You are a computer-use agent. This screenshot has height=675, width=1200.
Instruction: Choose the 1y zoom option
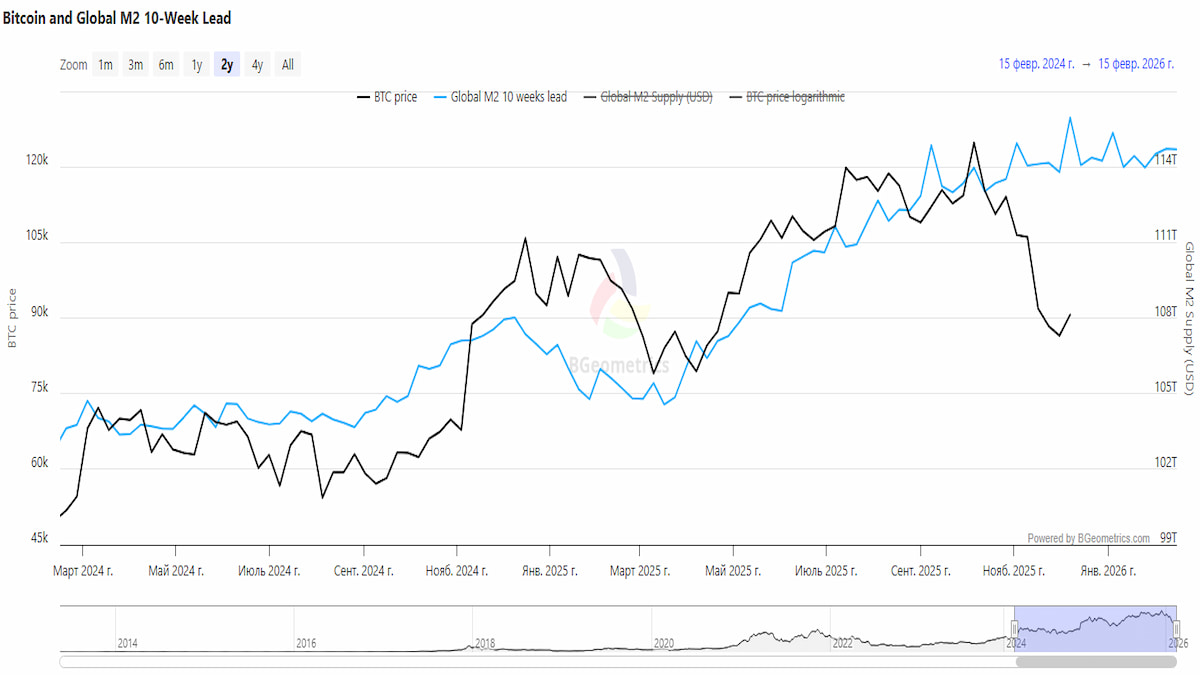click(x=197, y=65)
